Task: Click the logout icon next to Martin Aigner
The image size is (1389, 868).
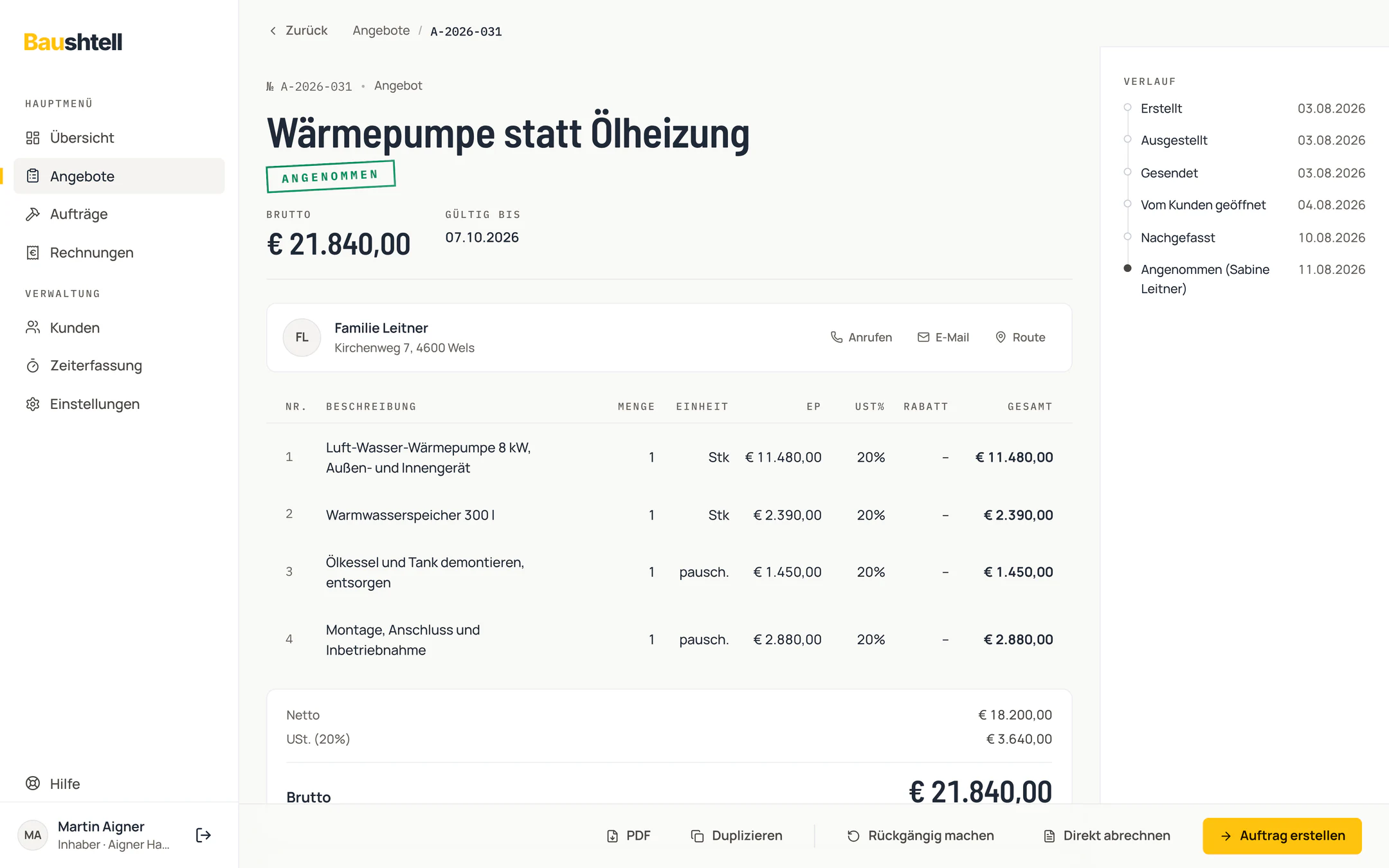Action: [x=203, y=835]
